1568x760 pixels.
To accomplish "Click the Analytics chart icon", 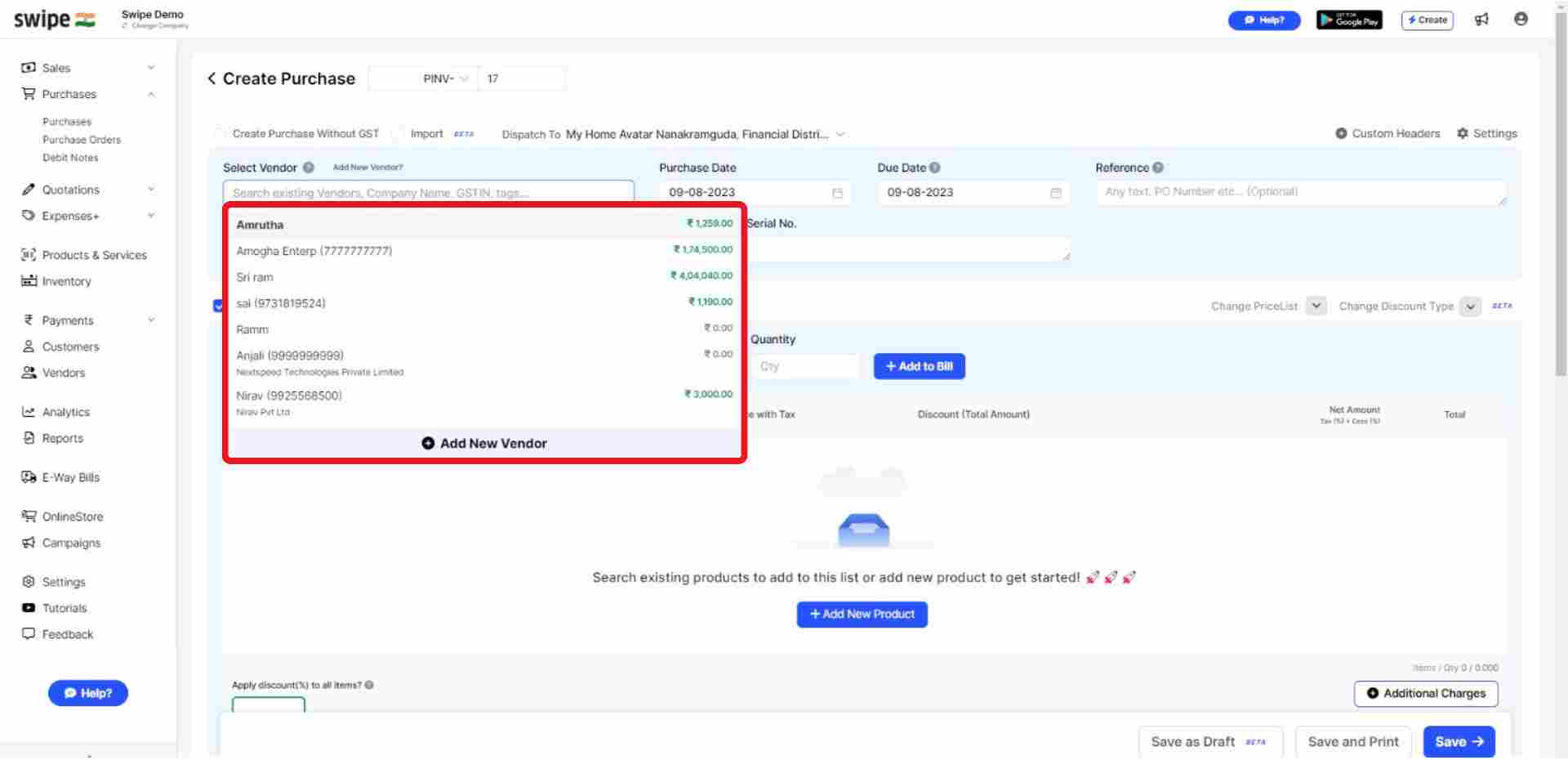I will (29, 412).
